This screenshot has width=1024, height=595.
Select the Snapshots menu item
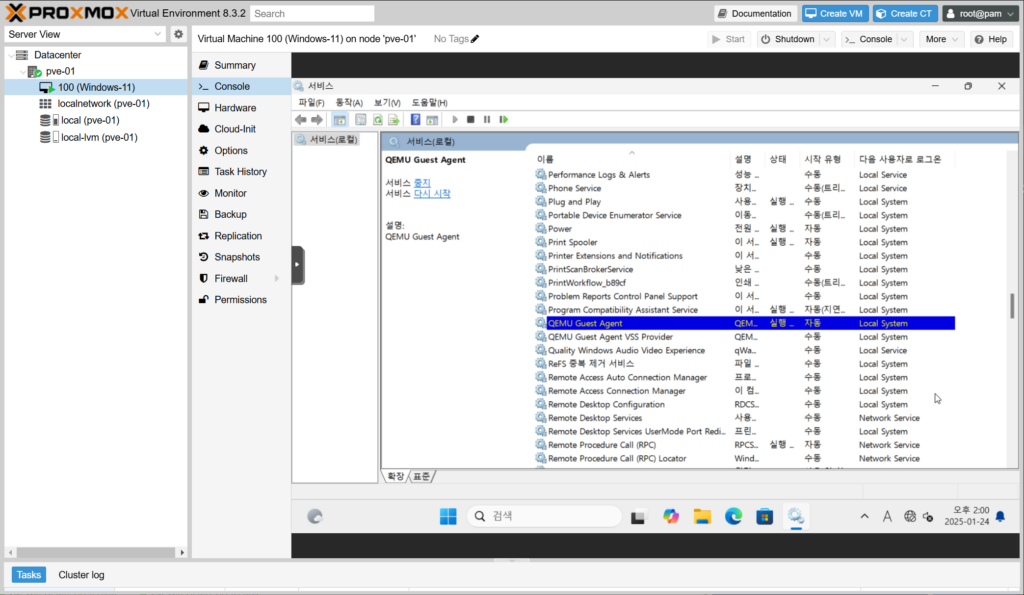[236, 257]
